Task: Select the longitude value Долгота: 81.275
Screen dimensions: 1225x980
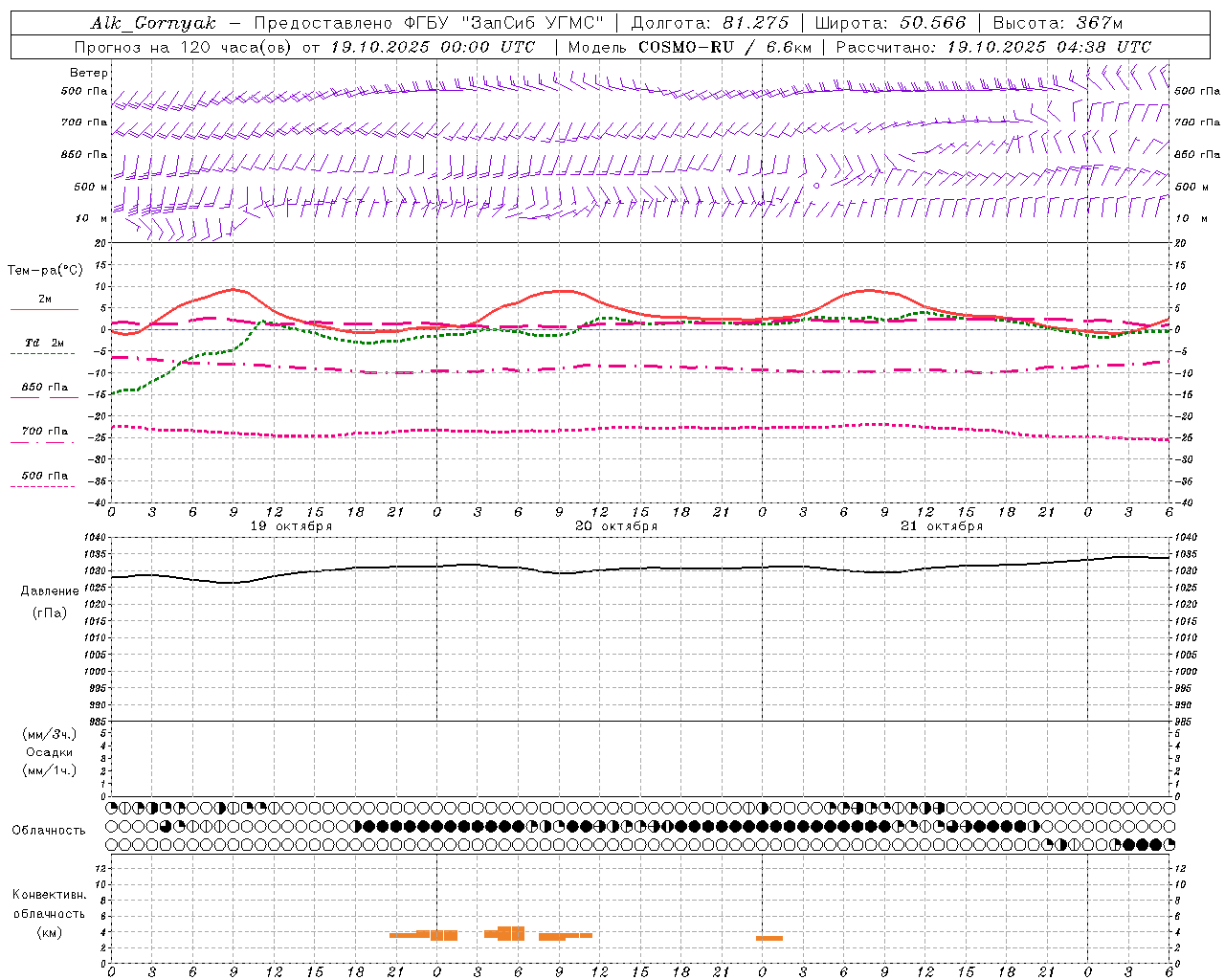Action: pos(710,23)
